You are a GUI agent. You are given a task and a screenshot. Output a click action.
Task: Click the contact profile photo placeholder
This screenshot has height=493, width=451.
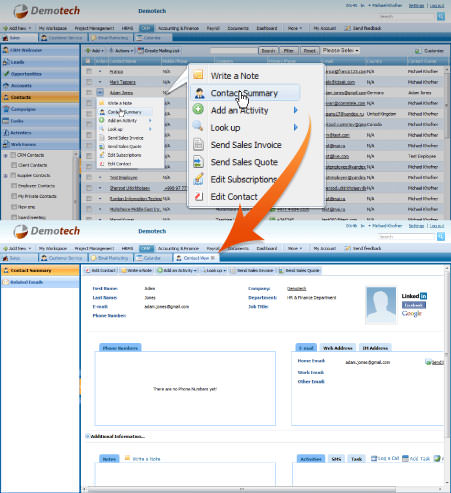tap(381, 305)
